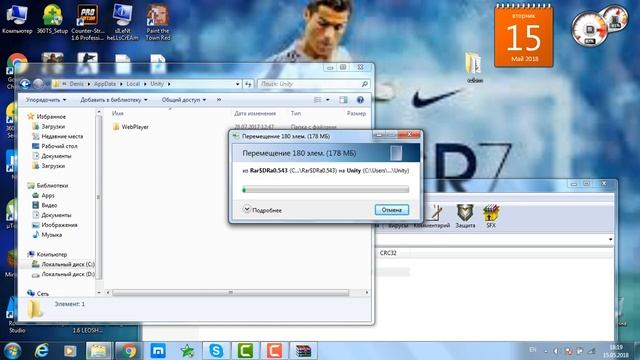Screen dimensions: 640x360
Task: Sort by the Имя column header
Action: click(x=118, y=113)
